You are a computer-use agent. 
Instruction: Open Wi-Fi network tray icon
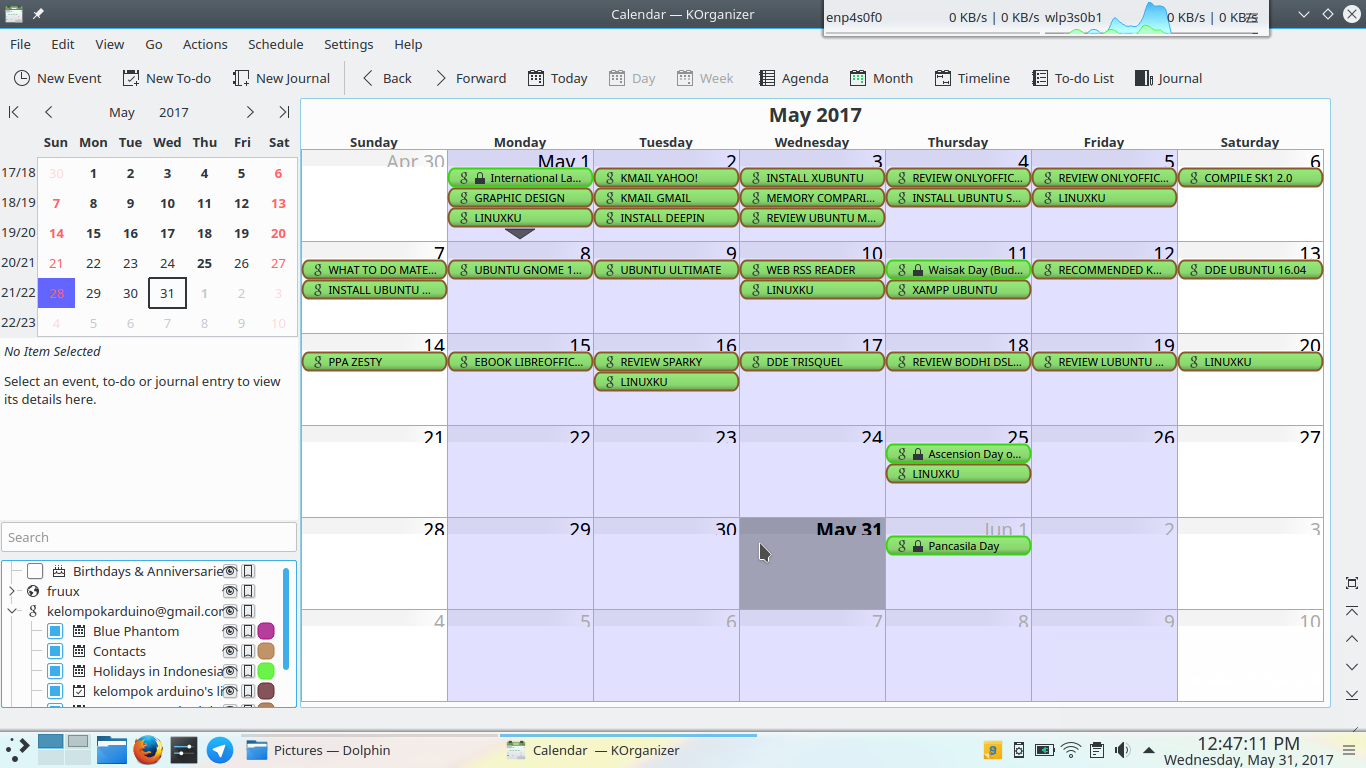coord(1071,750)
